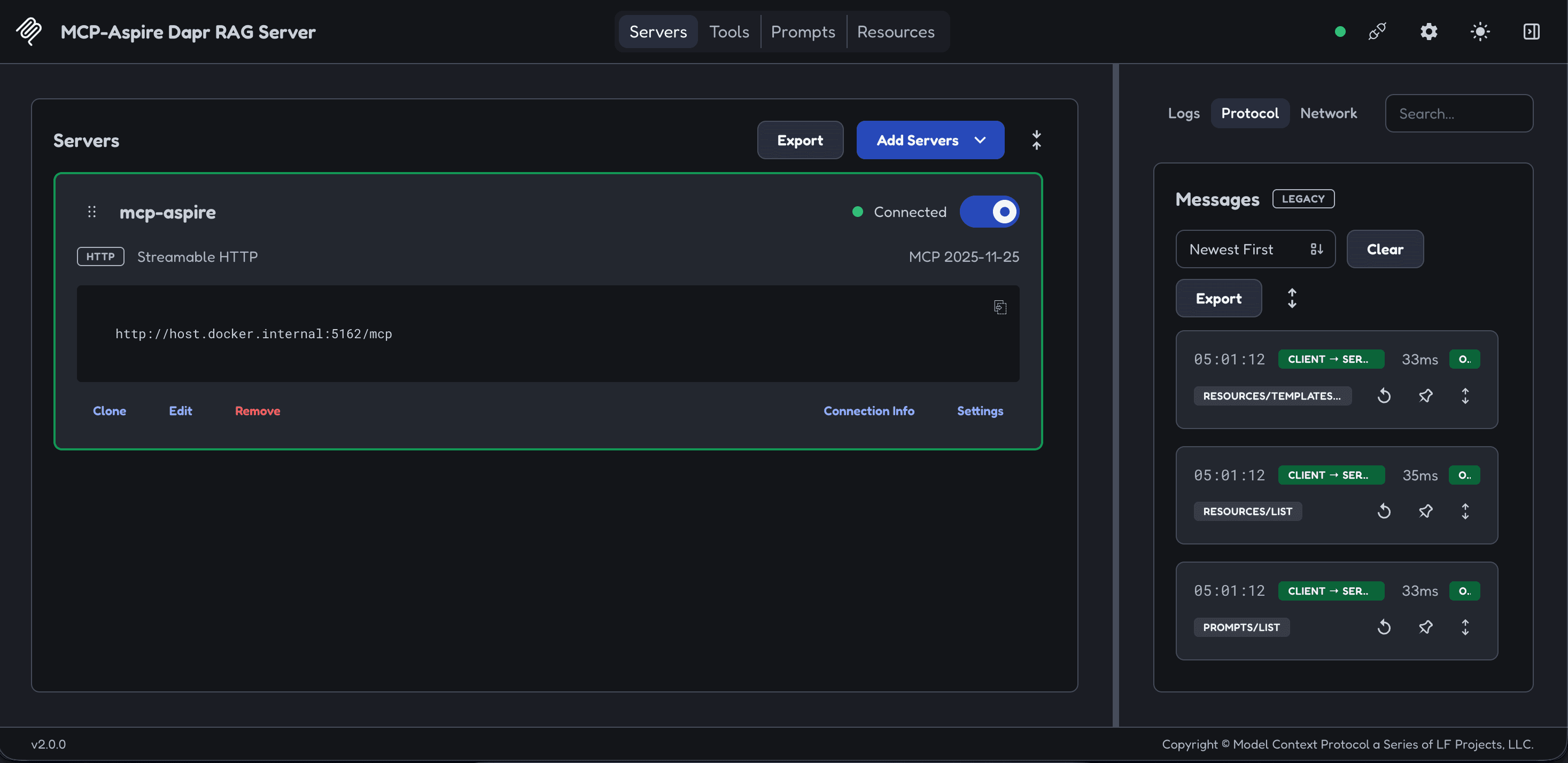Click the Connected status label
Viewport: 1568px width, 763px height.
click(910, 212)
